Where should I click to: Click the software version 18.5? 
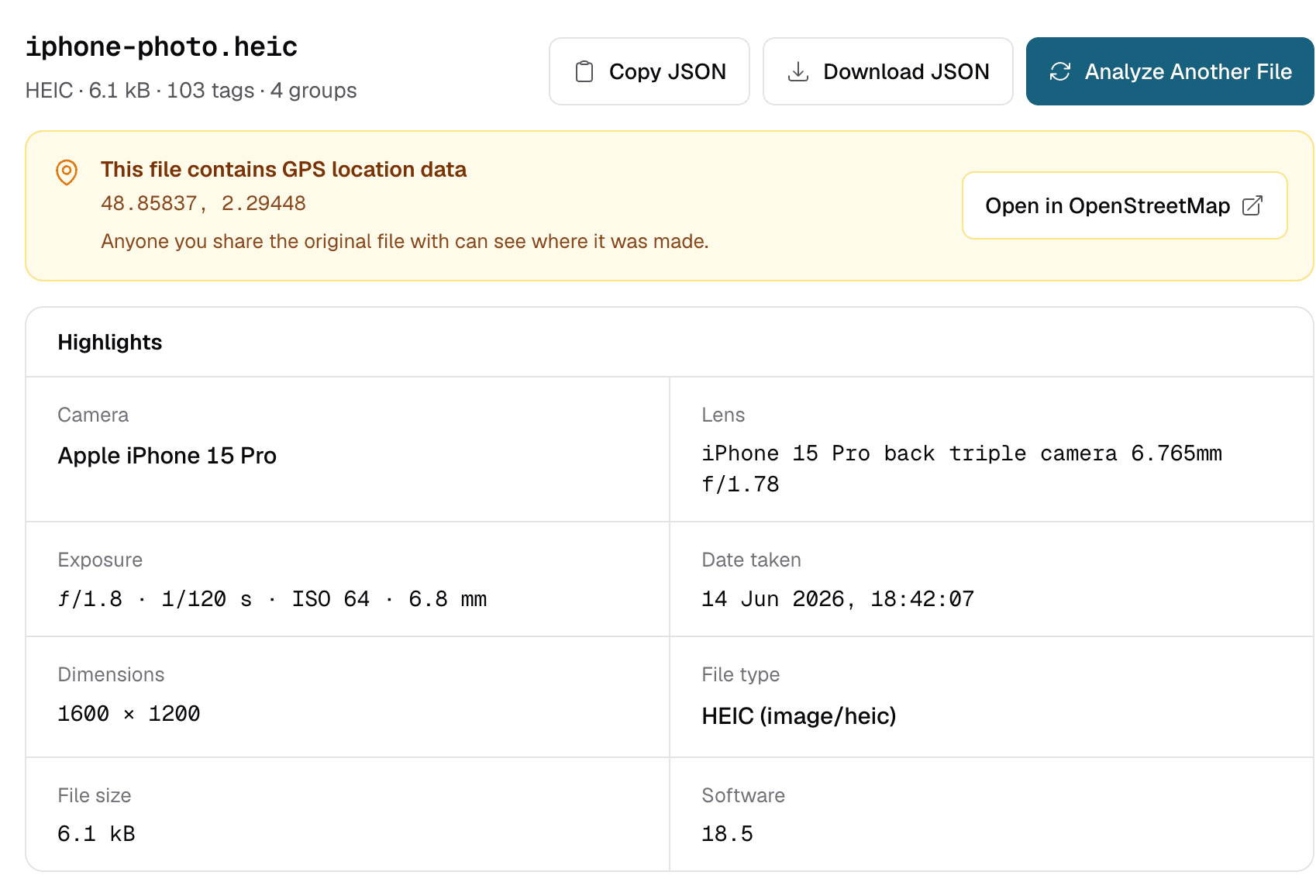coord(727,834)
